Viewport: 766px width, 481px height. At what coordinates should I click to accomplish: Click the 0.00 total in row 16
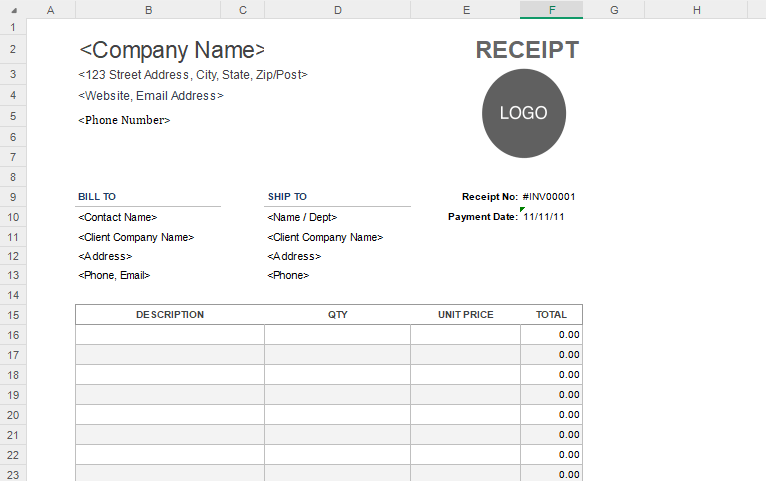point(569,335)
